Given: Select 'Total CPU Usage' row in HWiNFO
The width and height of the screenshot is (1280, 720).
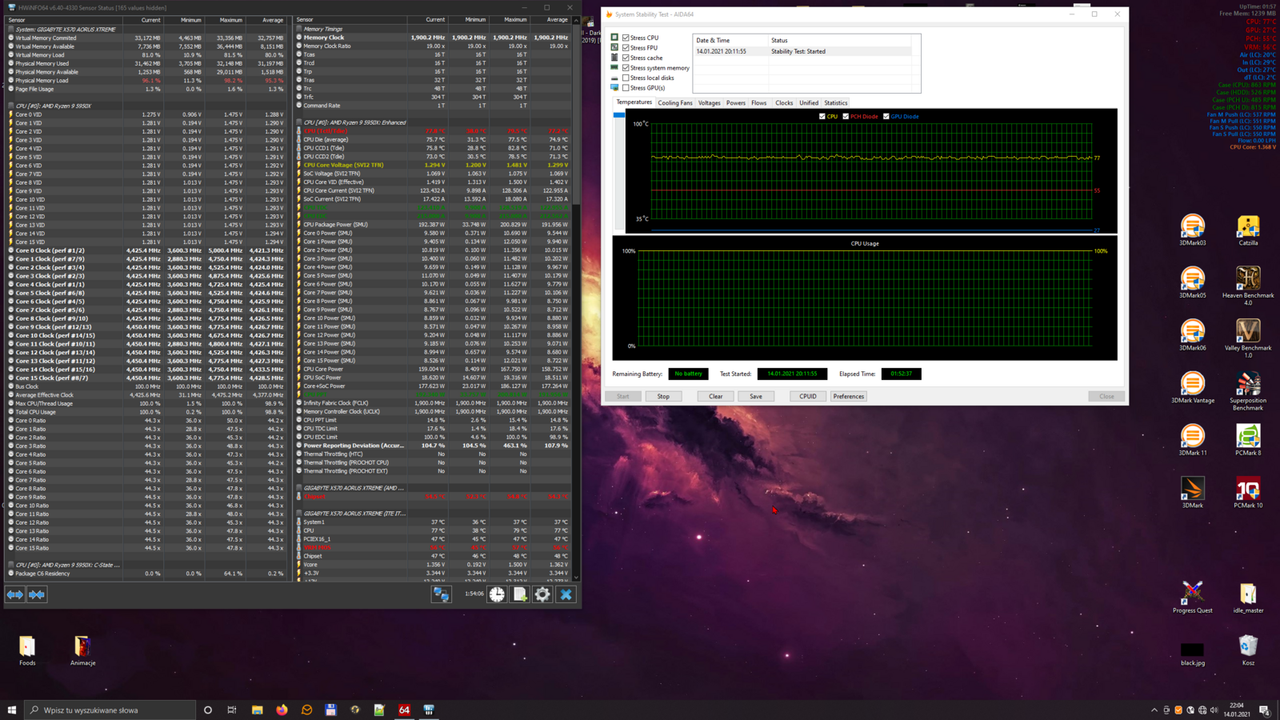Looking at the screenshot, I should click(147, 412).
